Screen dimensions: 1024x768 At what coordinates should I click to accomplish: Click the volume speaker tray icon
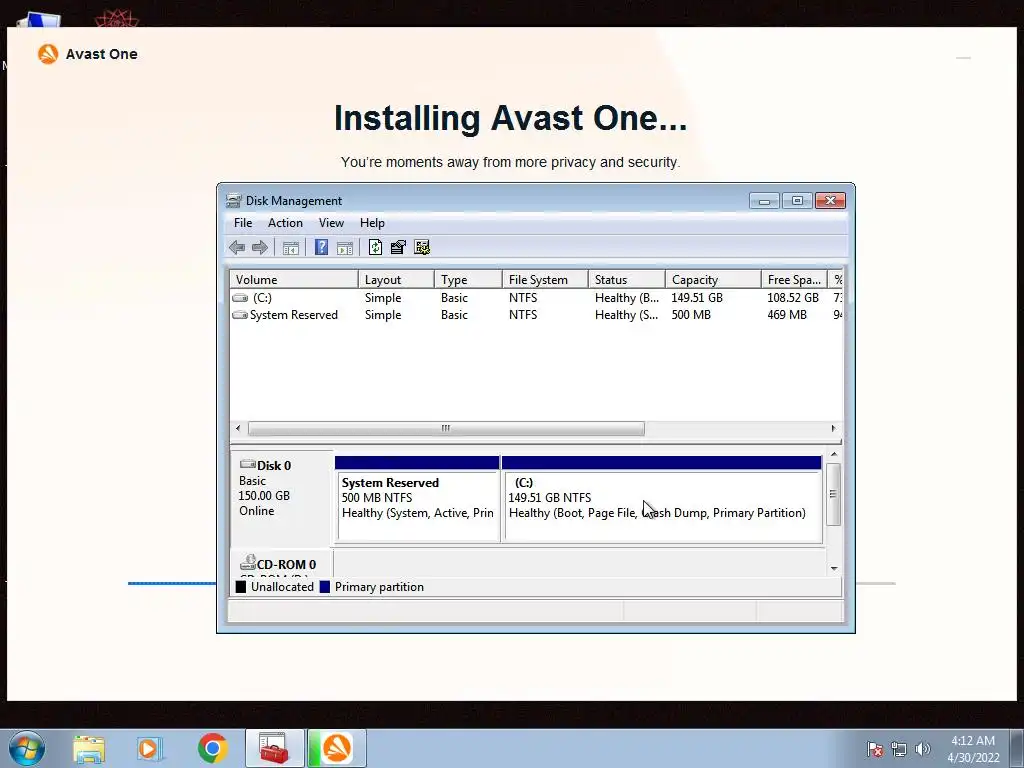pos(923,749)
